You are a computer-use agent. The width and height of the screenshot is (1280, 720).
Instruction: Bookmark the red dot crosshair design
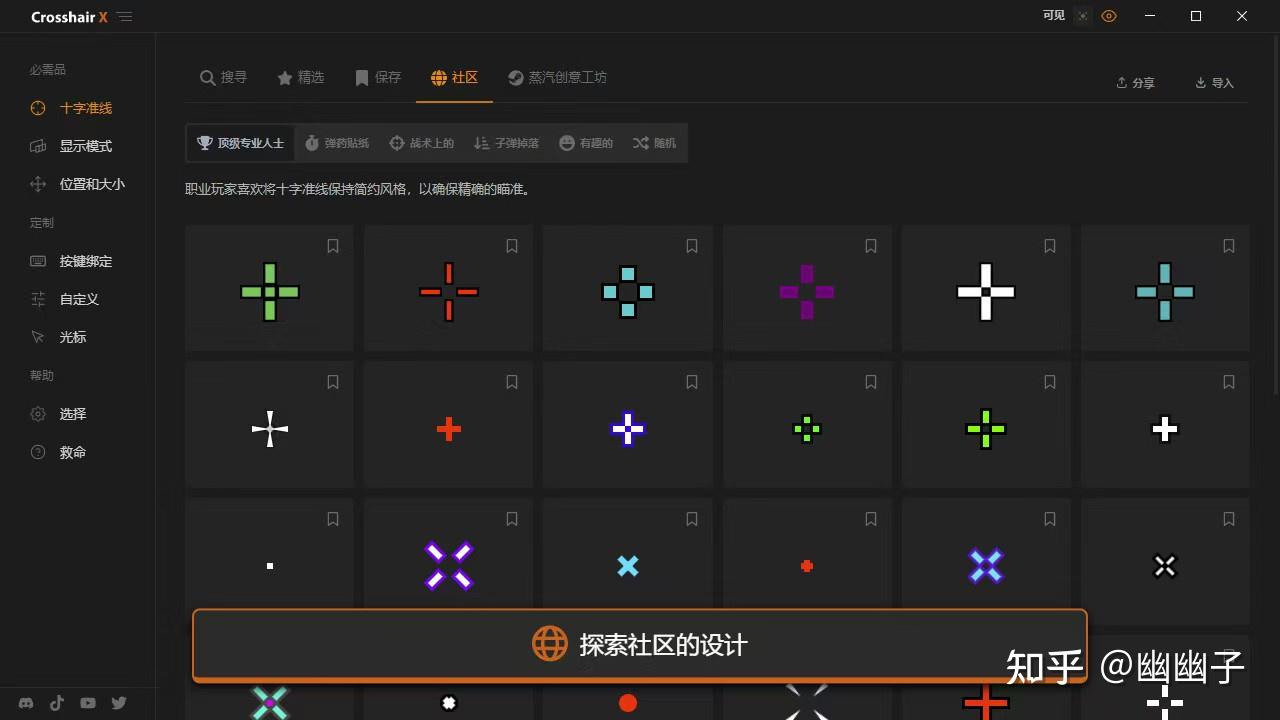click(x=870, y=518)
